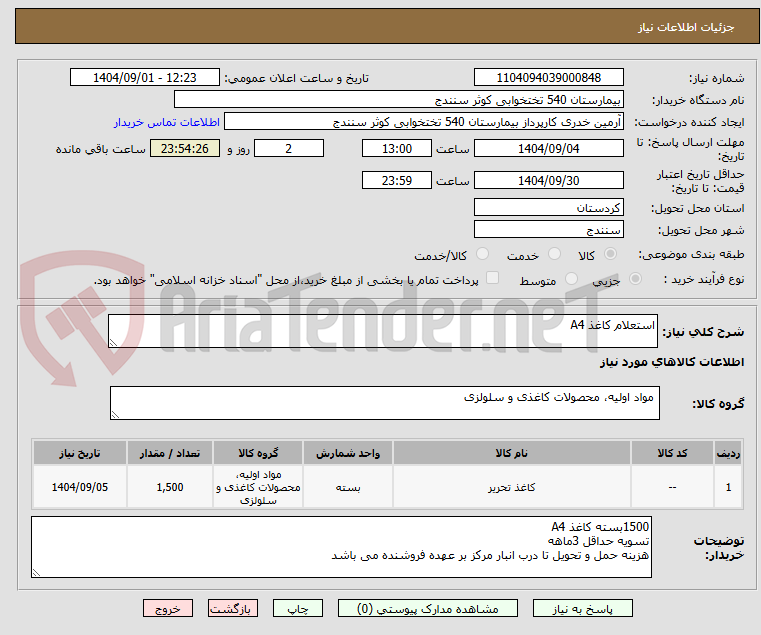Click the بسته unit cell
761x635 pixels.
(x=348, y=487)
